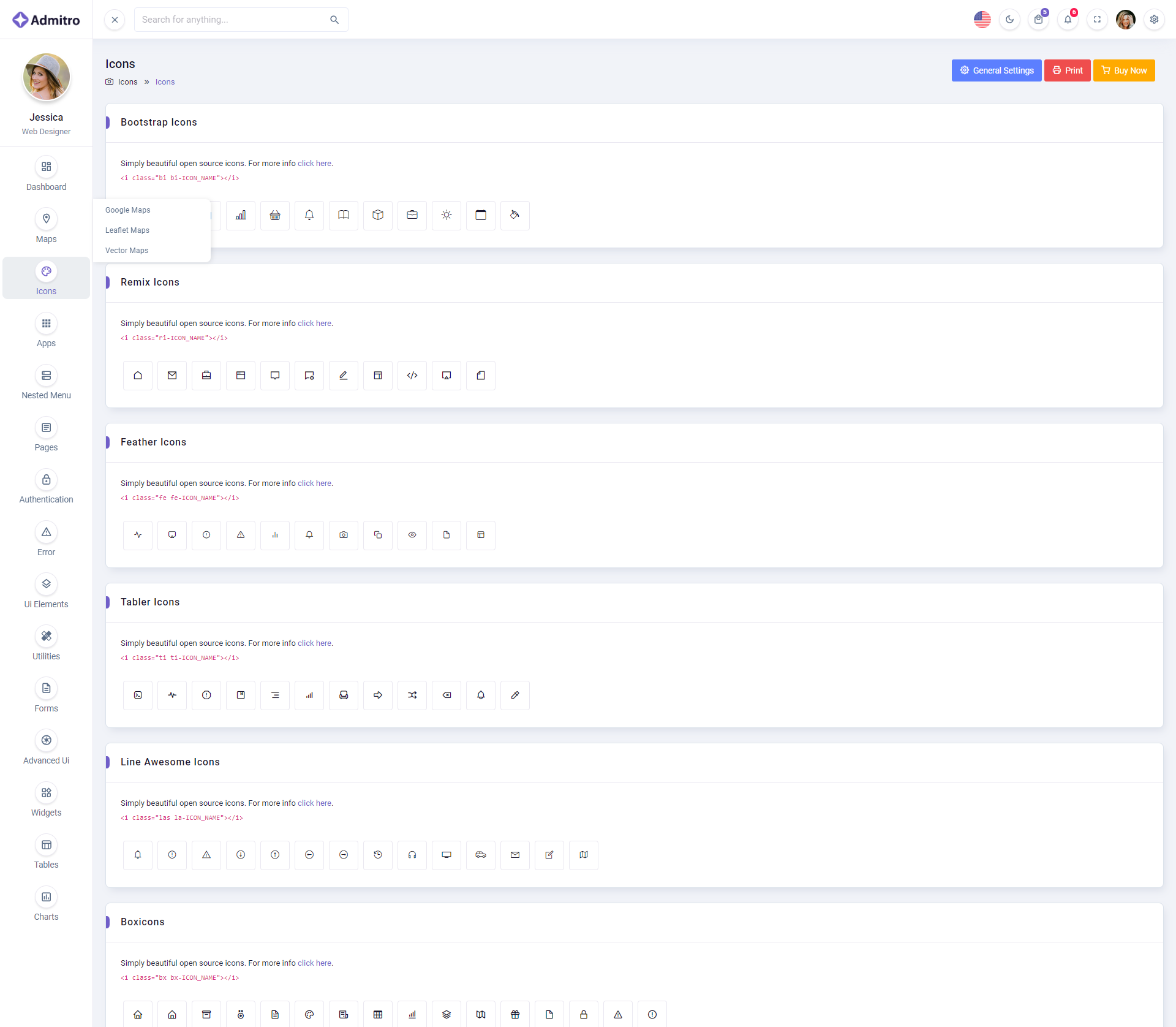Toggle fullscreen mode in header
1176x1027 pixels.
click(1097, 20)
